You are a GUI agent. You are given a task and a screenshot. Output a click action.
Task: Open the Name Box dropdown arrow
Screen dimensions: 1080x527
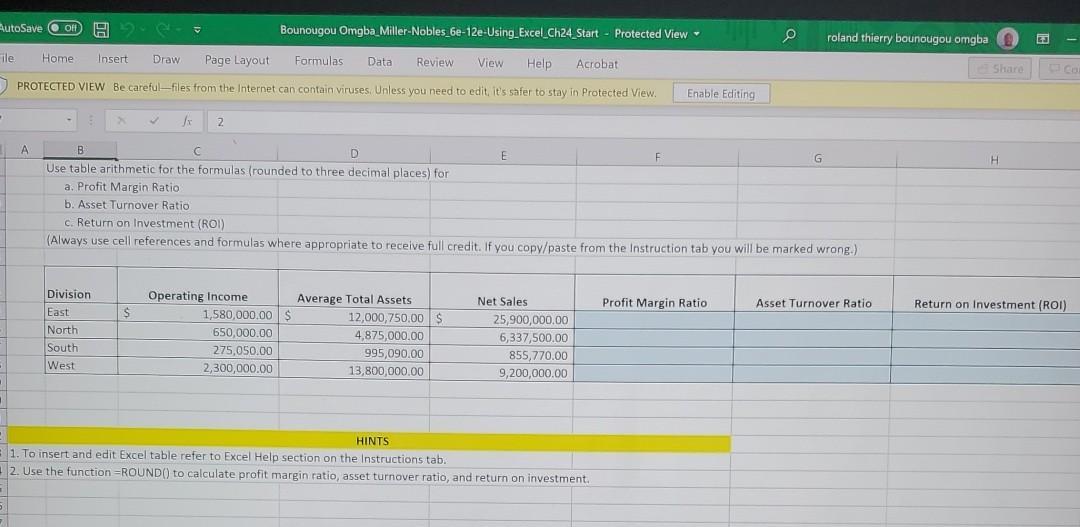69,122
